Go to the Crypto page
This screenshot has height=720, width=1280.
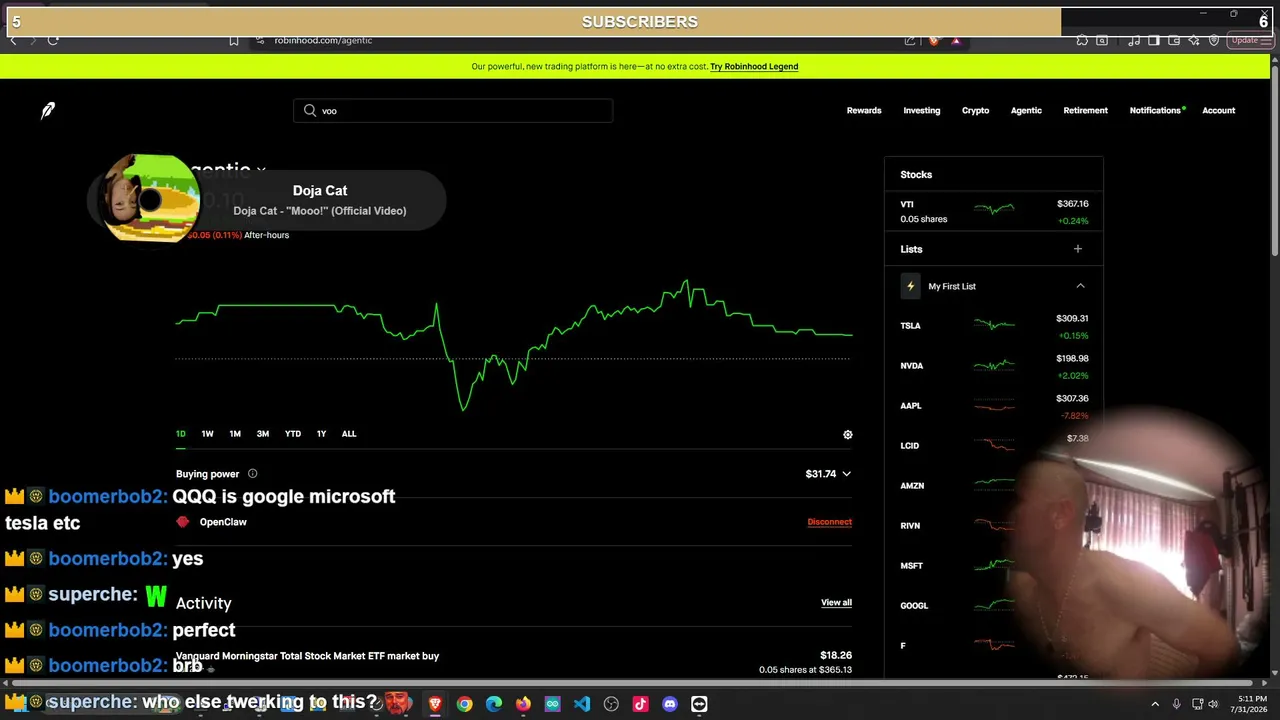pyautogui.click(x=976, y=110)
